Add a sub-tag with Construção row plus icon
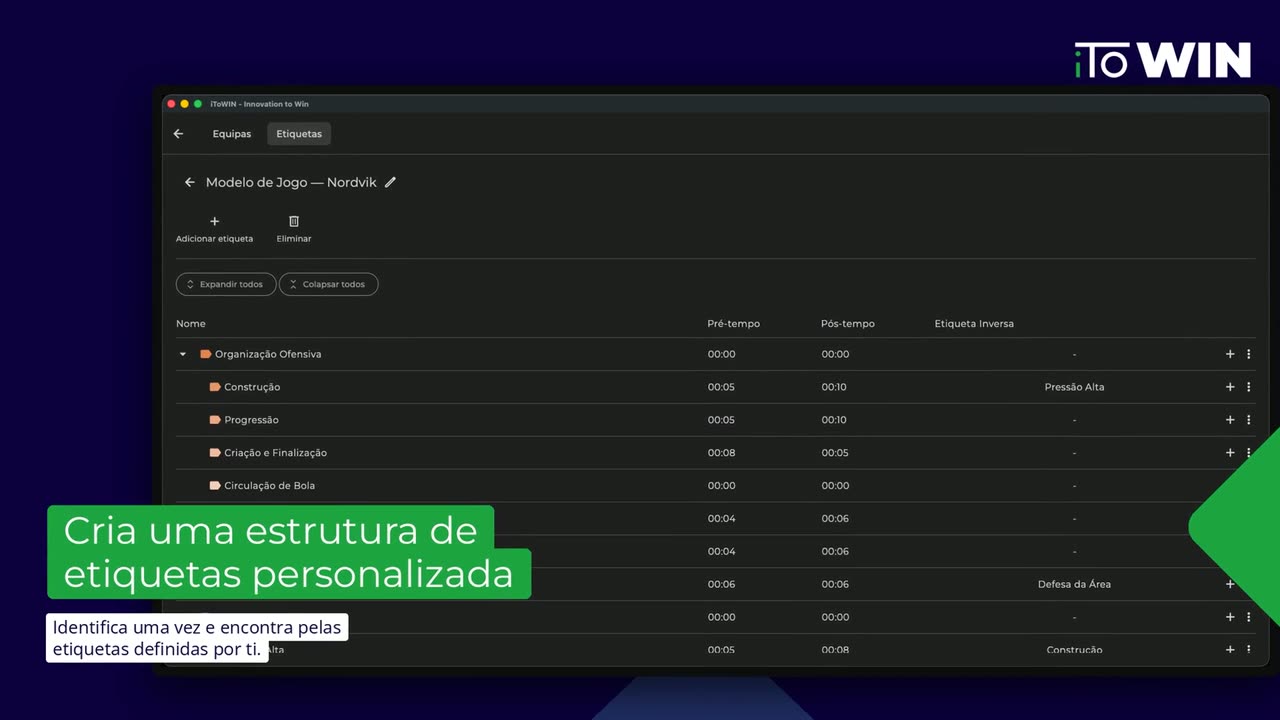Screen dimensions: 1280x720 [1230, 387]
